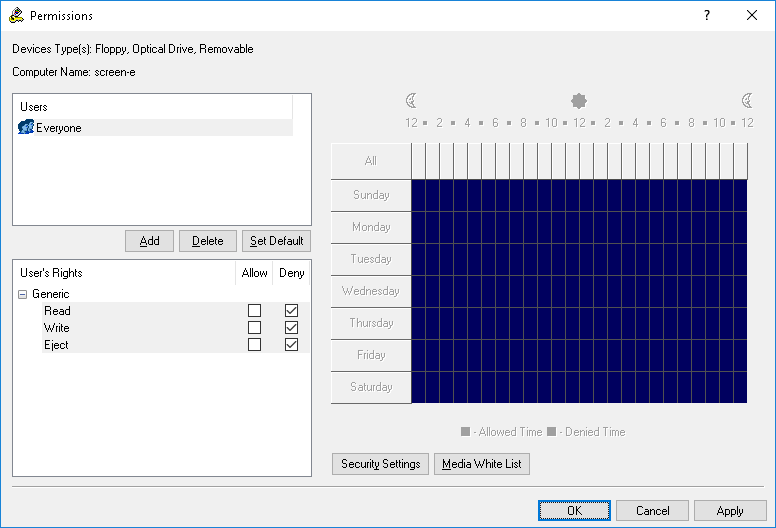The height and width of the screenshot is (528, 776).
Task: Check the Allow checkbox for Eject
Action: click(x=255, y=345)
